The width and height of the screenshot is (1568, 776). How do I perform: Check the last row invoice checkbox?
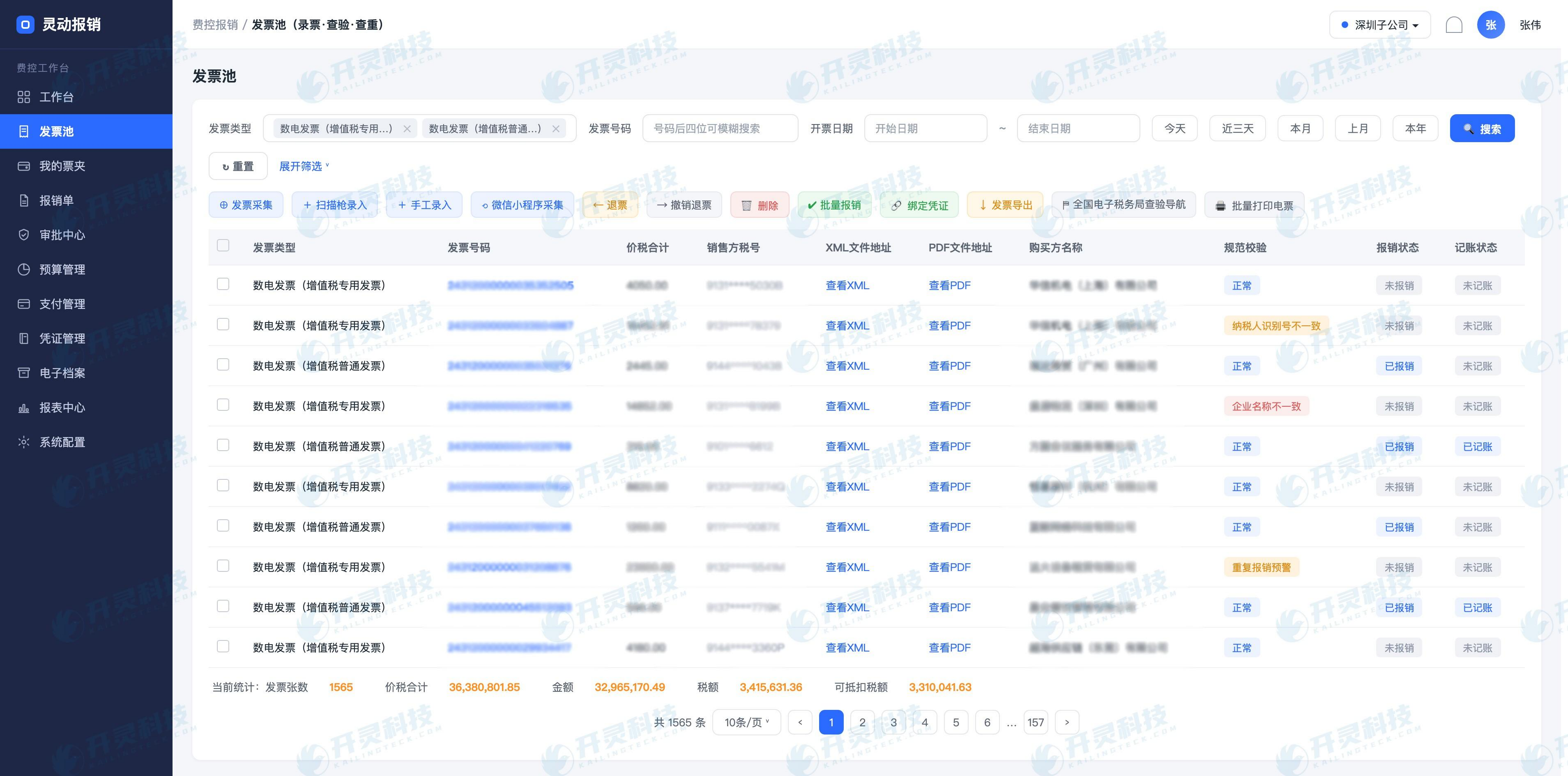(x=223, y=646)
